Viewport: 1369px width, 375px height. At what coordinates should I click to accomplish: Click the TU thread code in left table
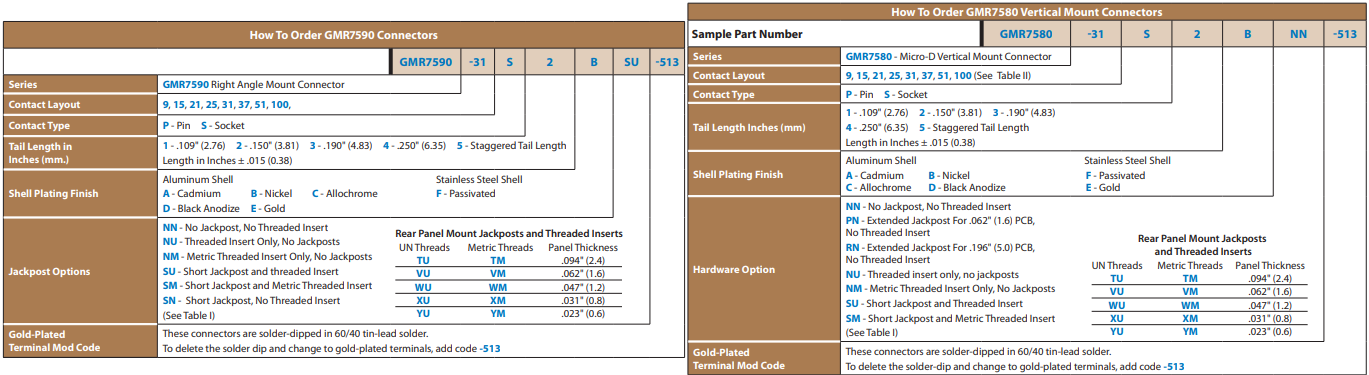423,260
